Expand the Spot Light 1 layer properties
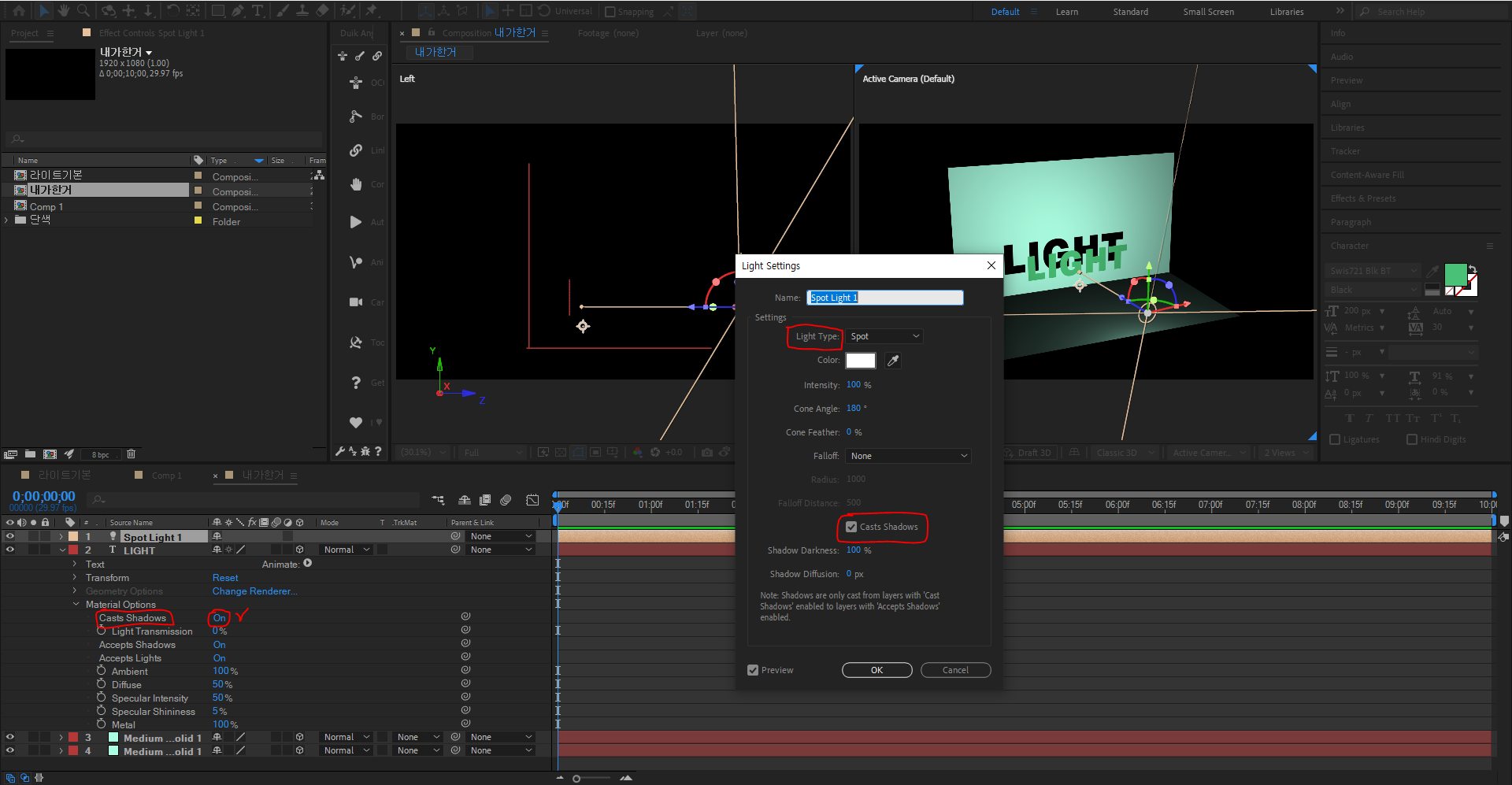This screenshot has width=1512, height=785. point(61,537)
